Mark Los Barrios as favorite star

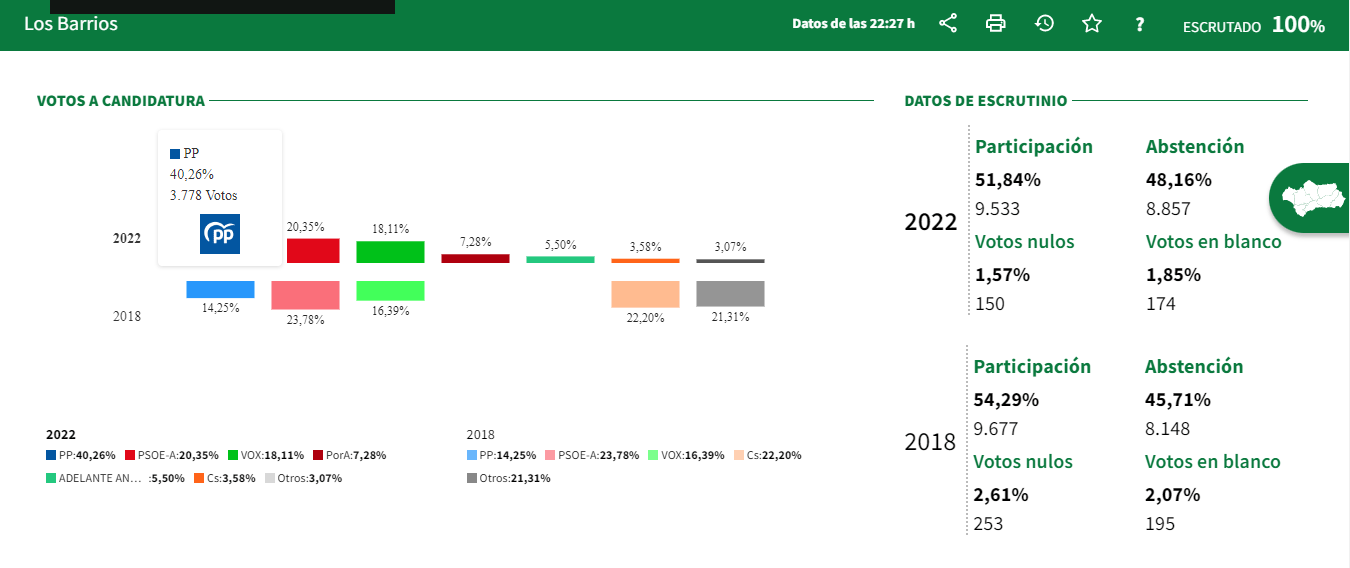[1092, 24]
